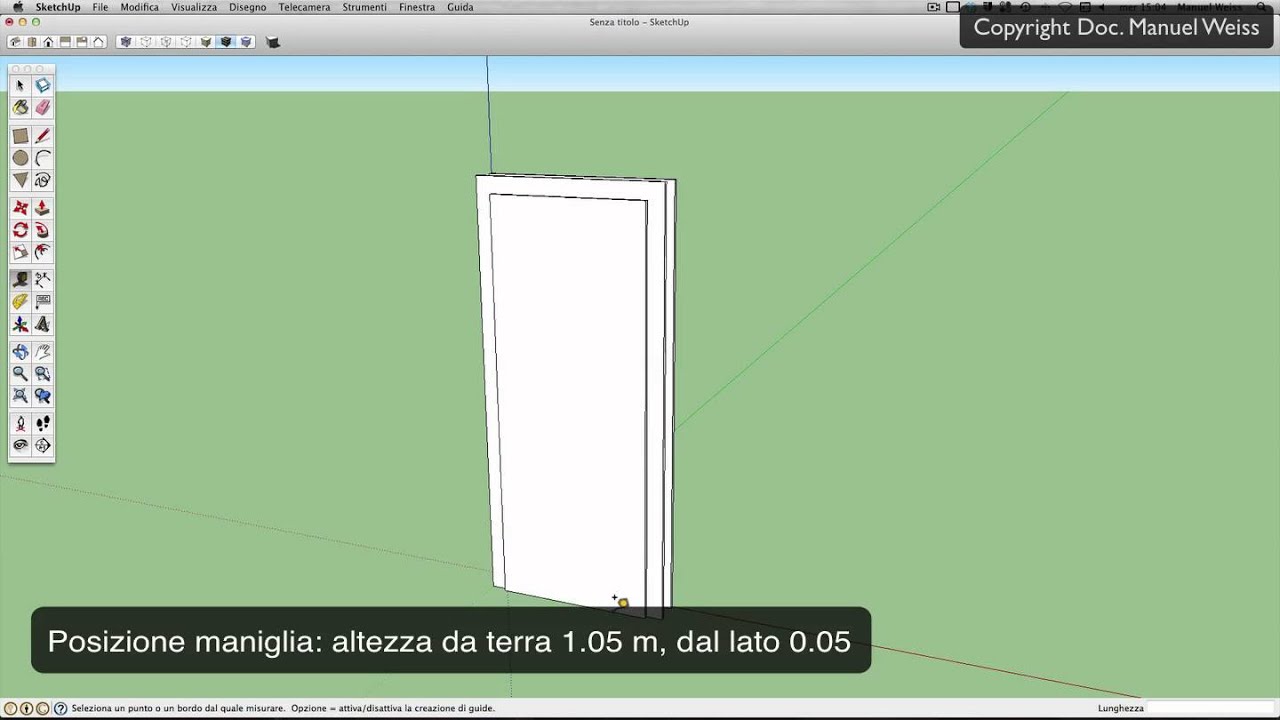1280x720 pixels.
Task: Select the Zoom Window tool
Action: (x=42, y=374)
